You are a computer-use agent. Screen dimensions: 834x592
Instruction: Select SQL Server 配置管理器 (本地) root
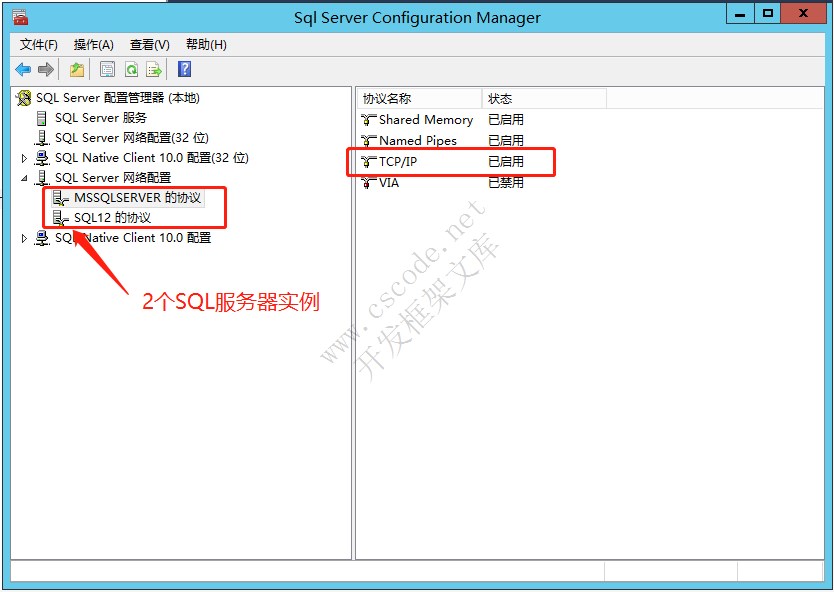click(118, 98)
